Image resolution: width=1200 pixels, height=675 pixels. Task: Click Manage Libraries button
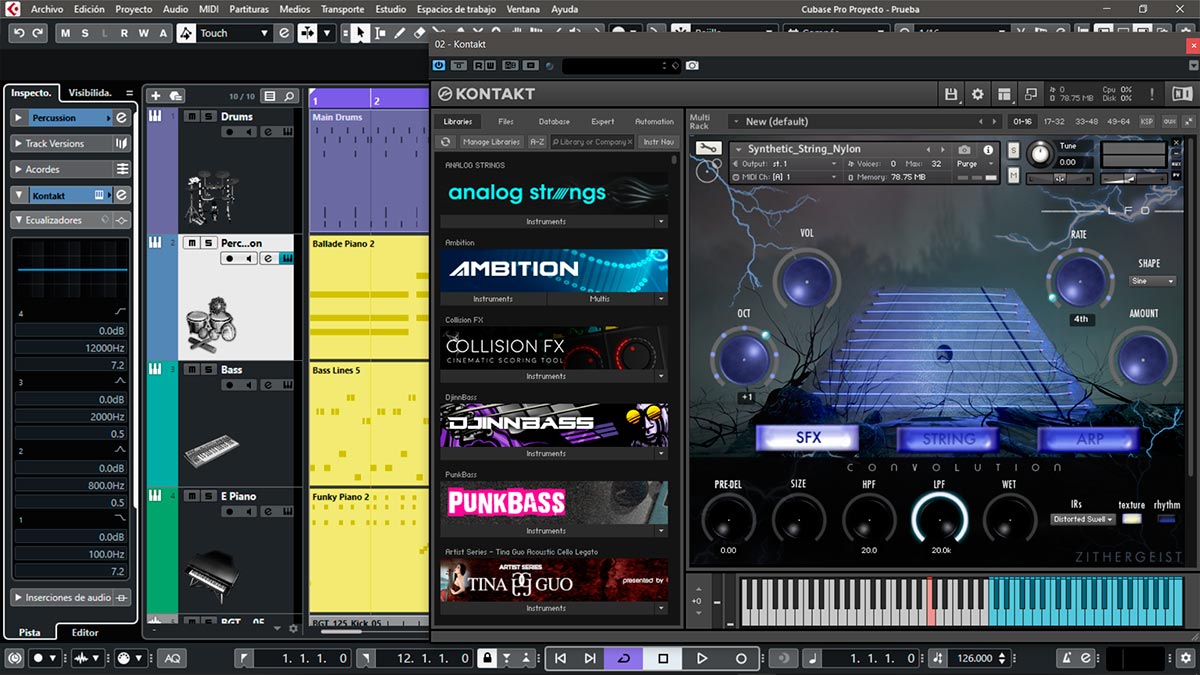tap(490, 142)
